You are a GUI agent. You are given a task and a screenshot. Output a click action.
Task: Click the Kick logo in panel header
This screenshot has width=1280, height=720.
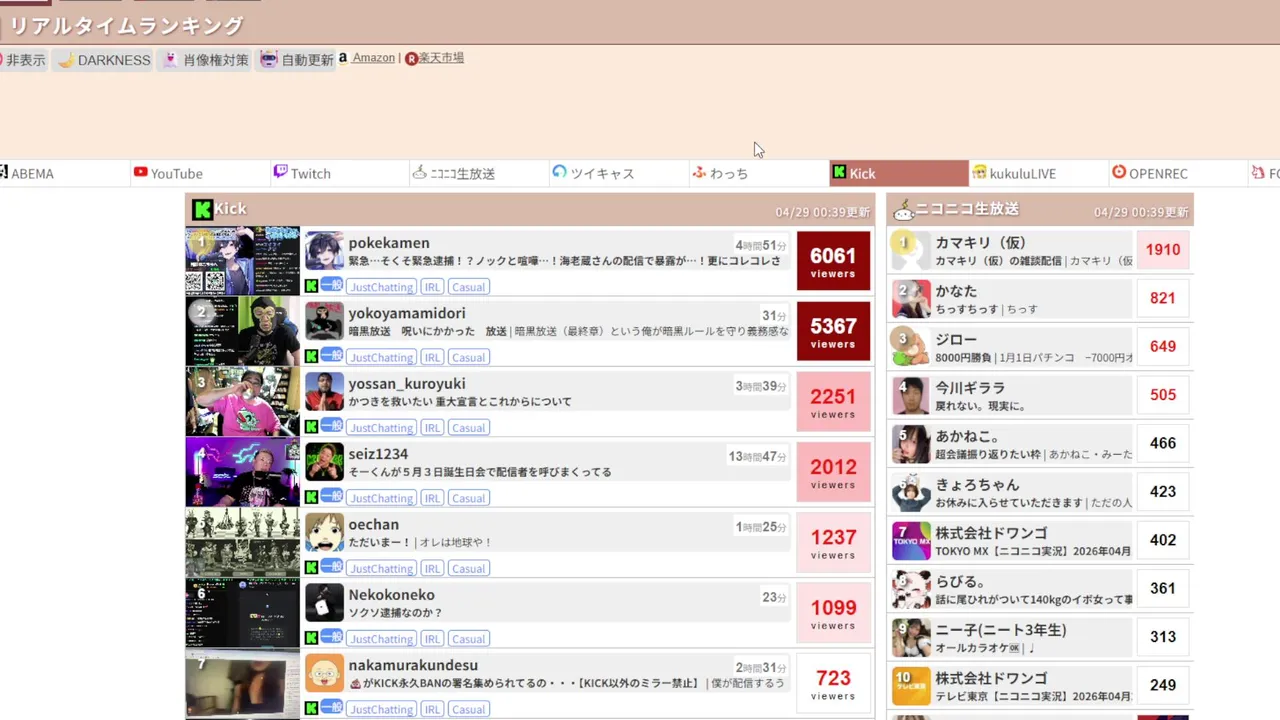(202, 209)
